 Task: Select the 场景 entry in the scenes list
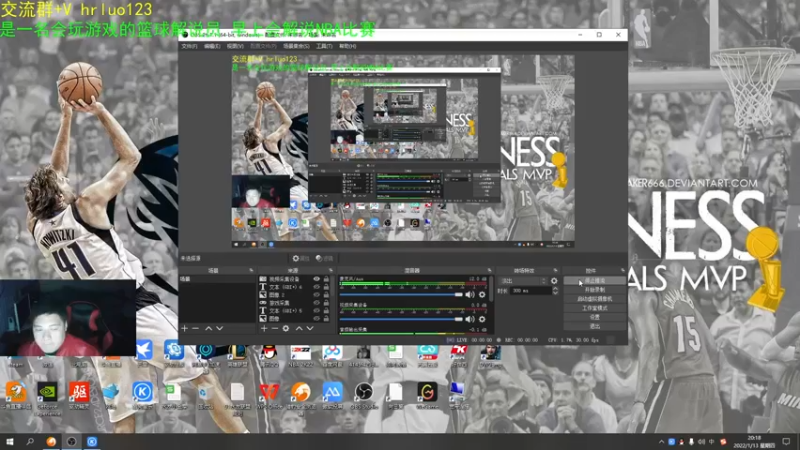coord(217,279)
